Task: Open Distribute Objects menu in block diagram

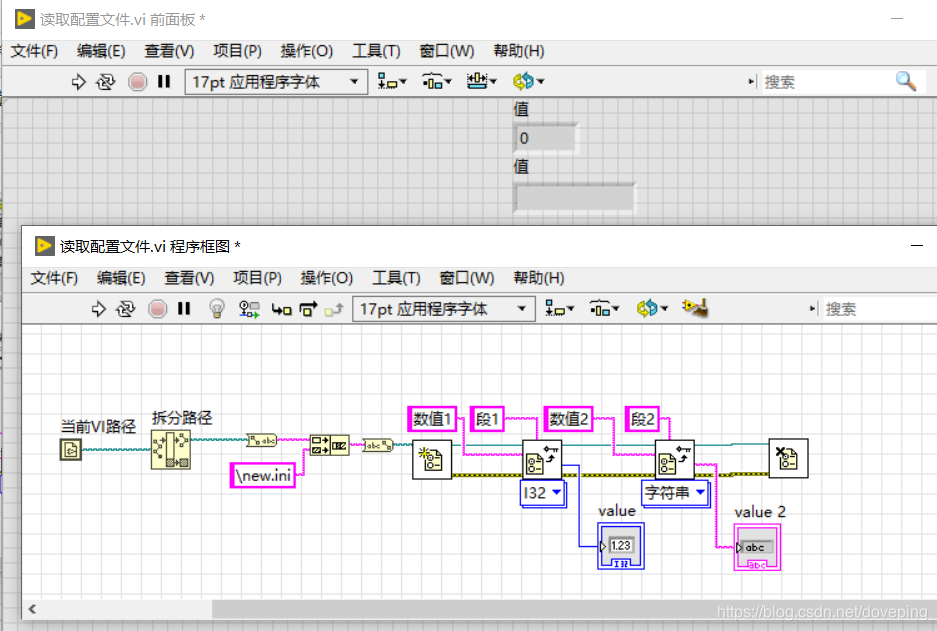Action: (x=604, y=308)
